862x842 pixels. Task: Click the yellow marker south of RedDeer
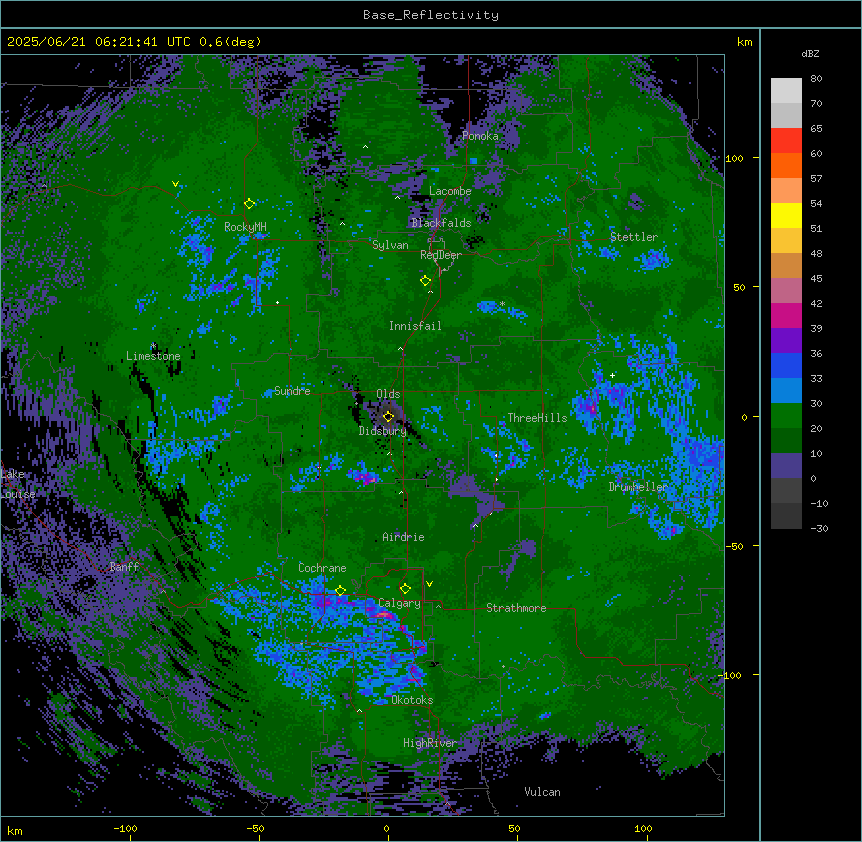click(x=426, y=281)
